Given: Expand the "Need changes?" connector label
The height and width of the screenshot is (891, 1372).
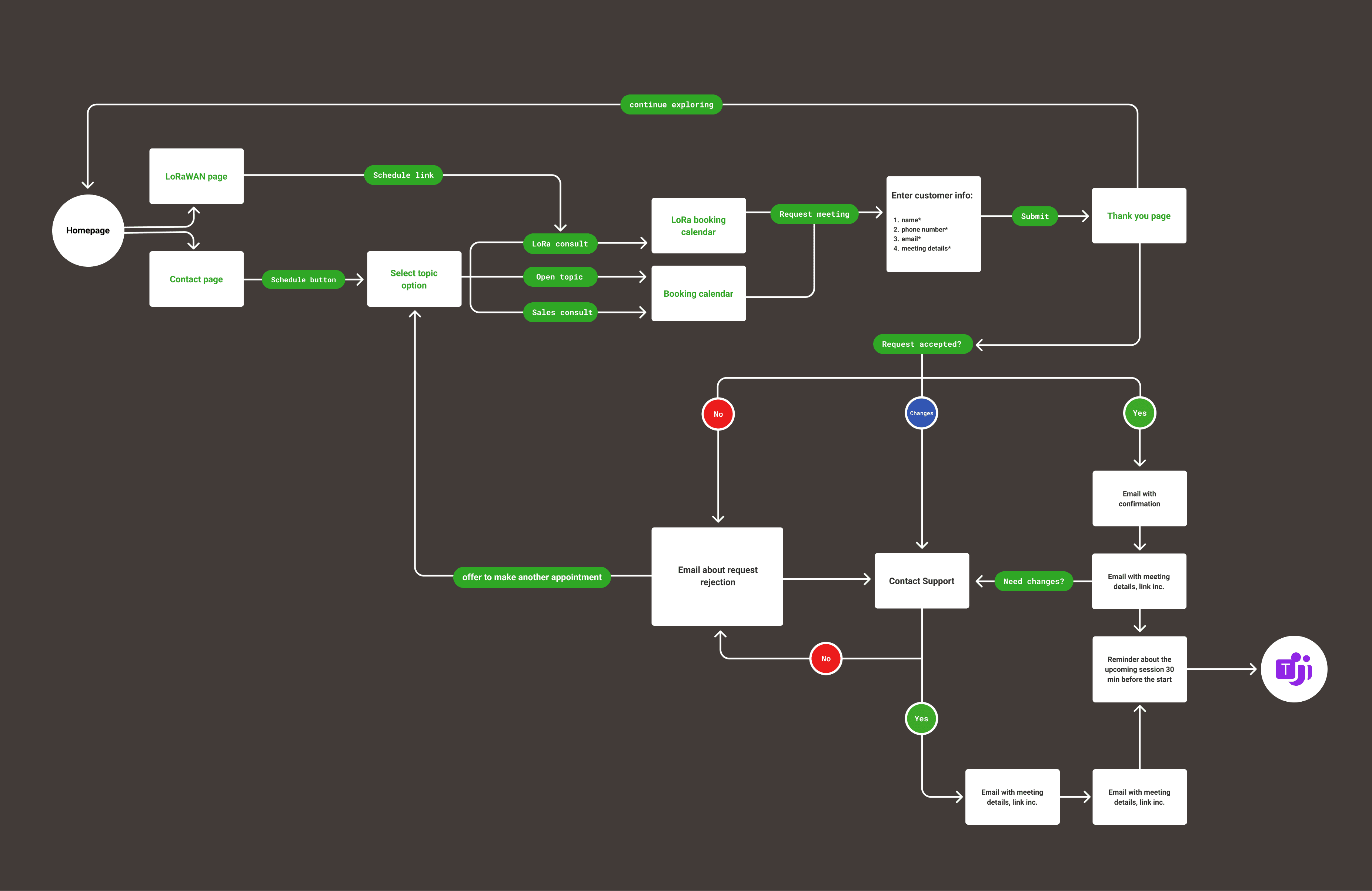Looking at the screenshot, I should [x=1034, y=581].
